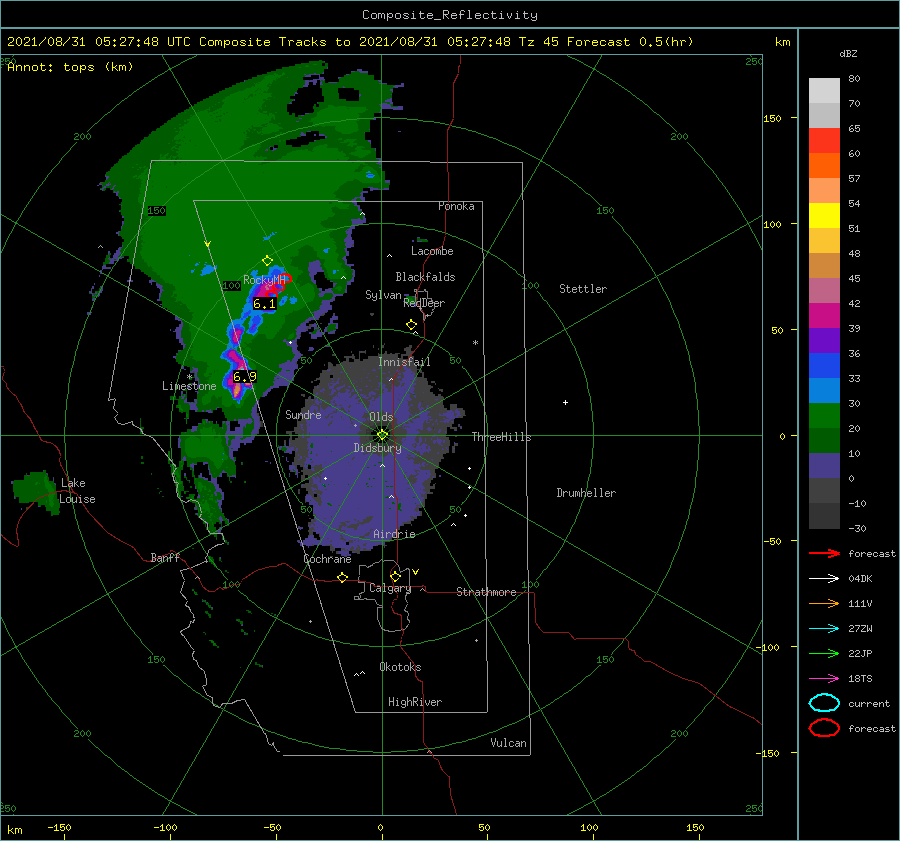Image resolution: width=900 pixels, height=841 pixels.
Task: Select the orange 111V arrow legend icon
Action: [824, 603]
